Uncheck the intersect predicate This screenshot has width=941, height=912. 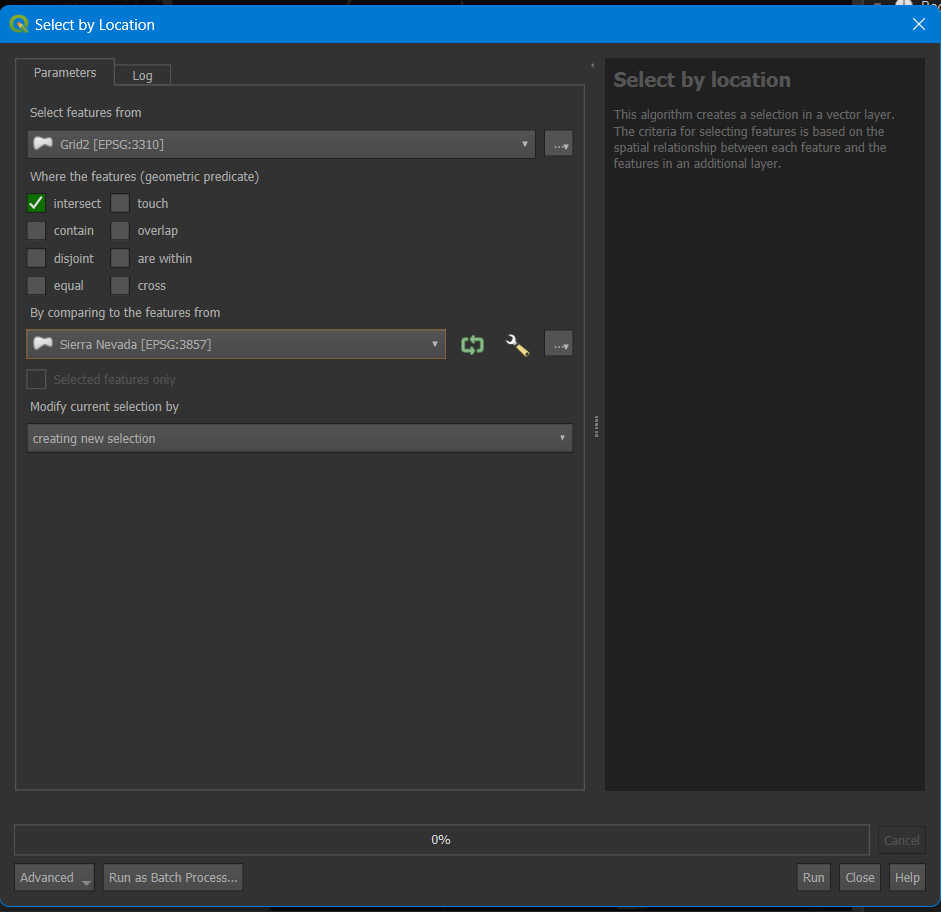(36, 203)
